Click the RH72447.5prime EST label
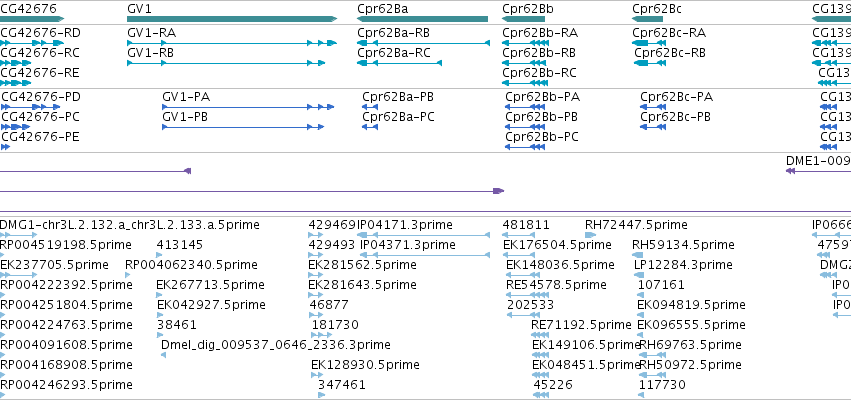The image size is (851, 400). pos(636,225)
